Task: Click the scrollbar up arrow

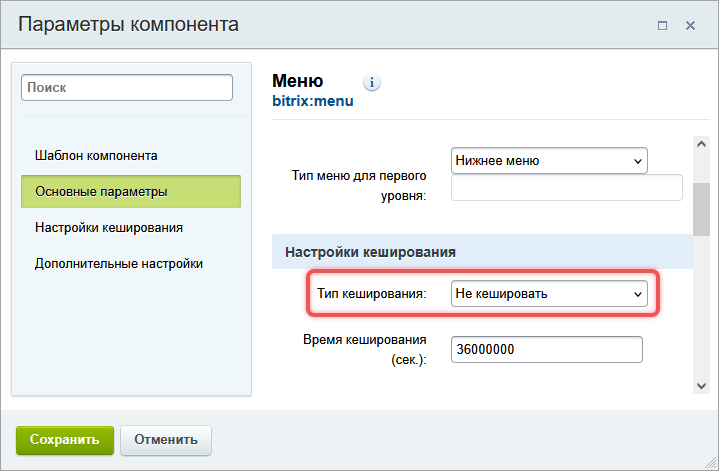Action: tap(701, 145)
